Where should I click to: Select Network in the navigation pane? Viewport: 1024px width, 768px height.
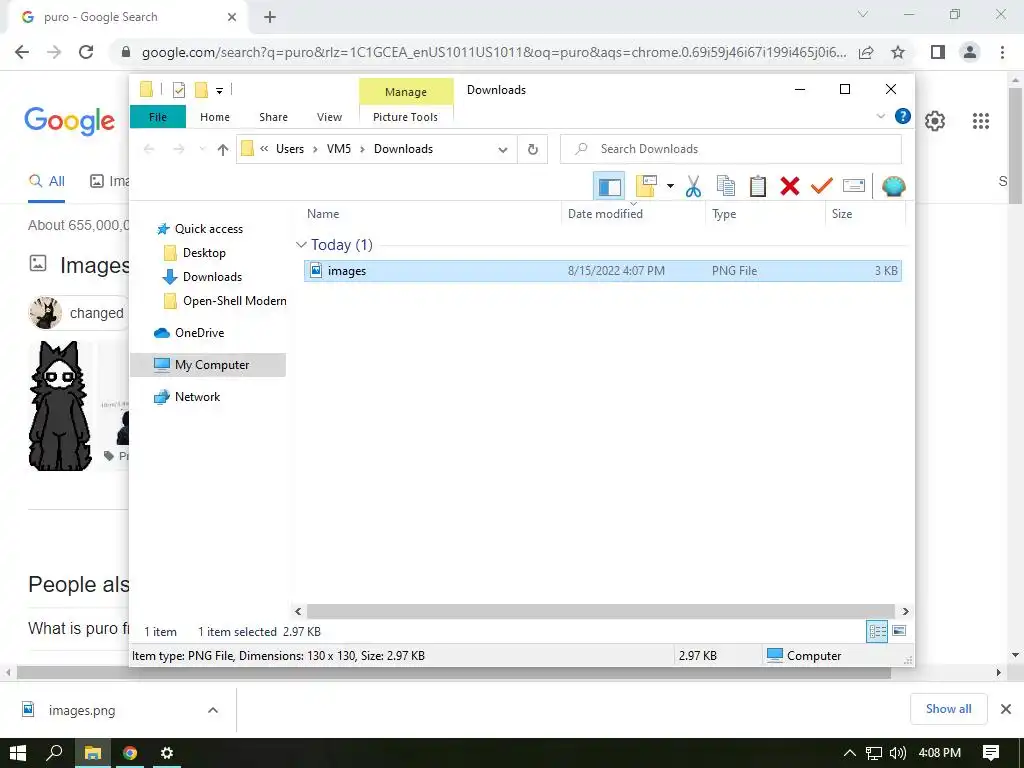coord(197,397)
